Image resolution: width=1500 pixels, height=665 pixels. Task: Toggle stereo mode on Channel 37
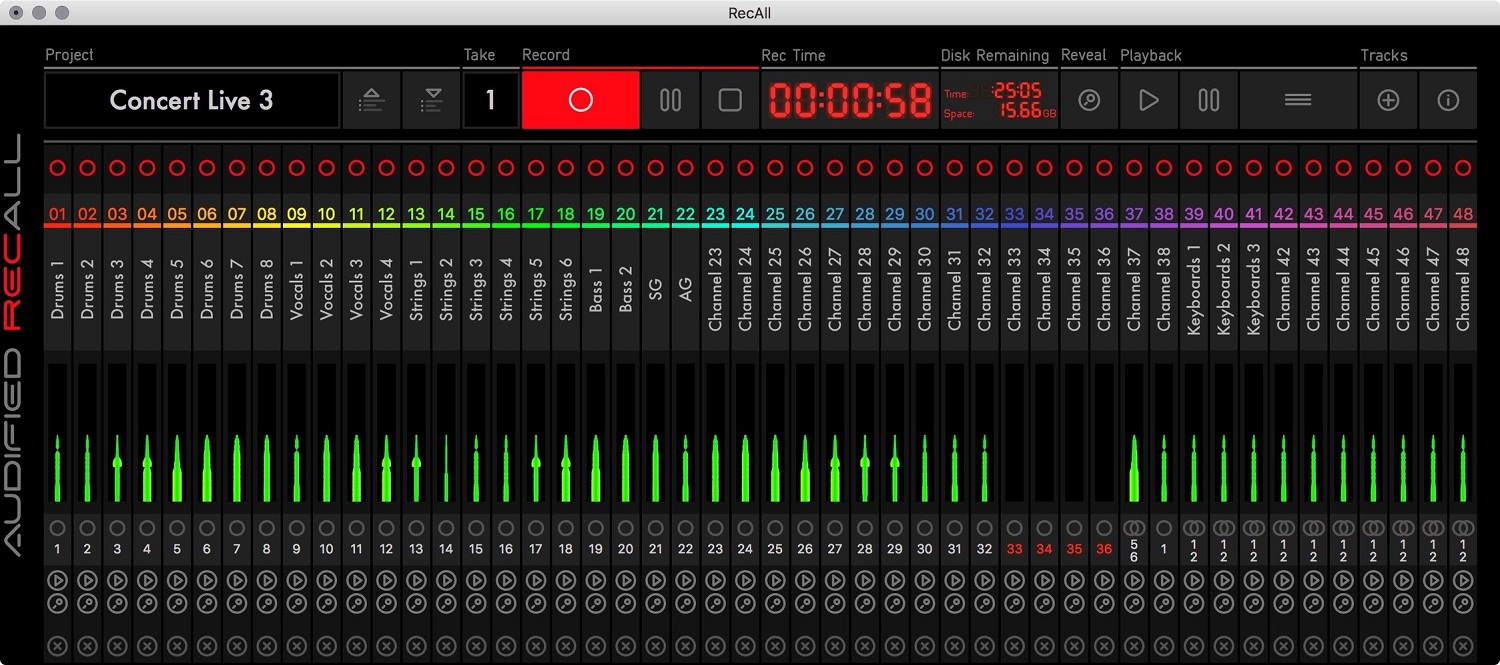(x=1134, y=528)
